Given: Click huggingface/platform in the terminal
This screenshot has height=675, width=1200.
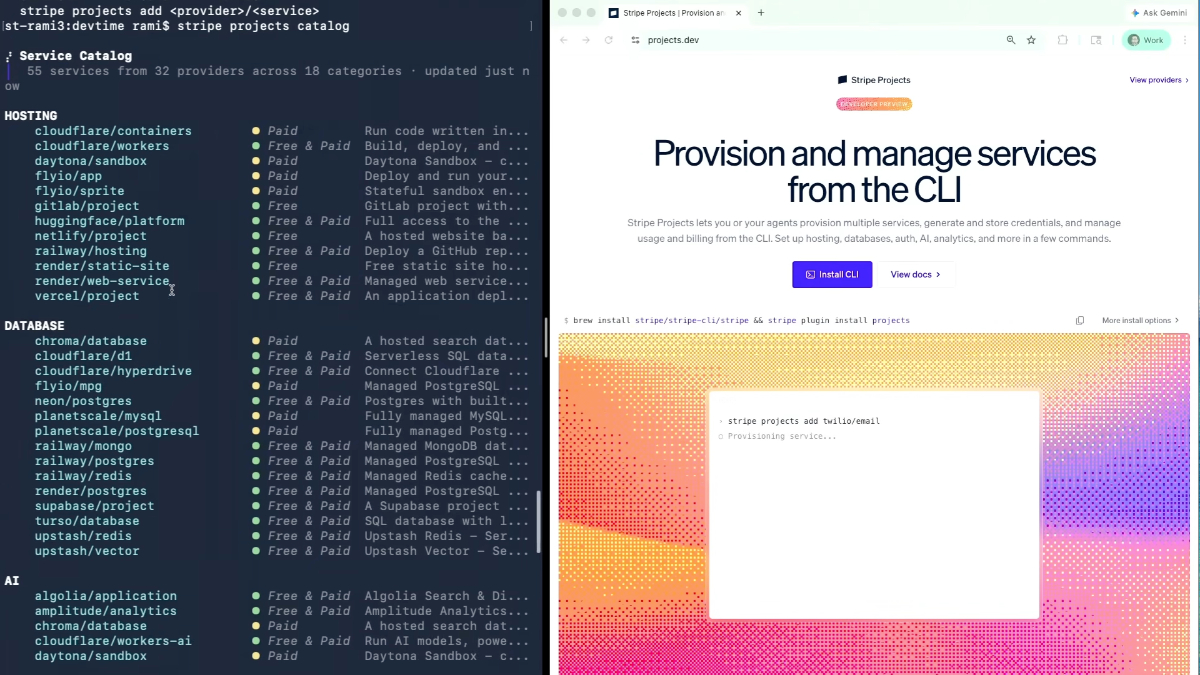Looking at the screenshot, I should click(109, 221).
